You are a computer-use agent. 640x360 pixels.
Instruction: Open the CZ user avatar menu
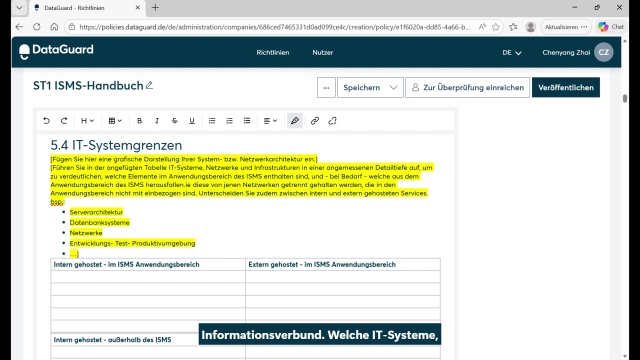click(604, 52)
